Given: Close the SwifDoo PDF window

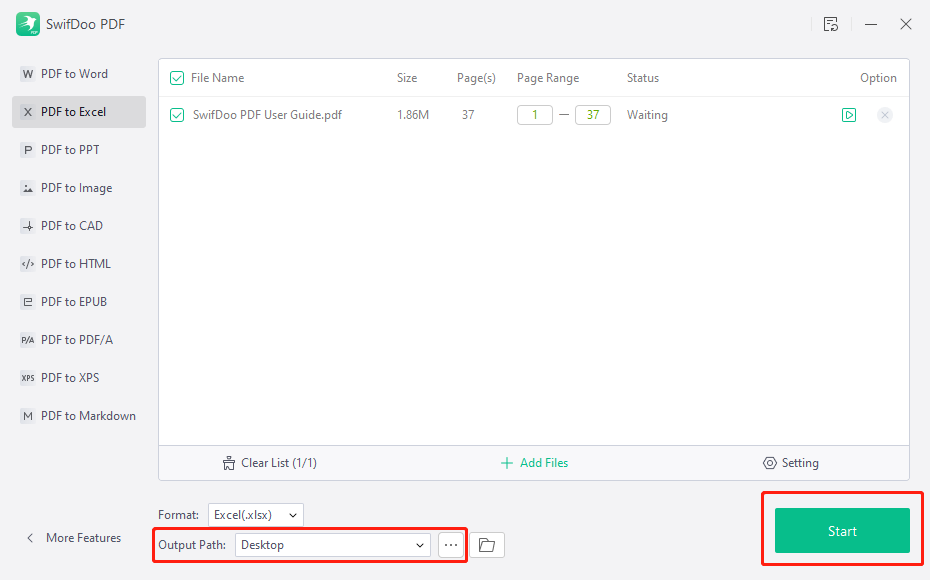Looking at the screenshot, I should (906, 24).
